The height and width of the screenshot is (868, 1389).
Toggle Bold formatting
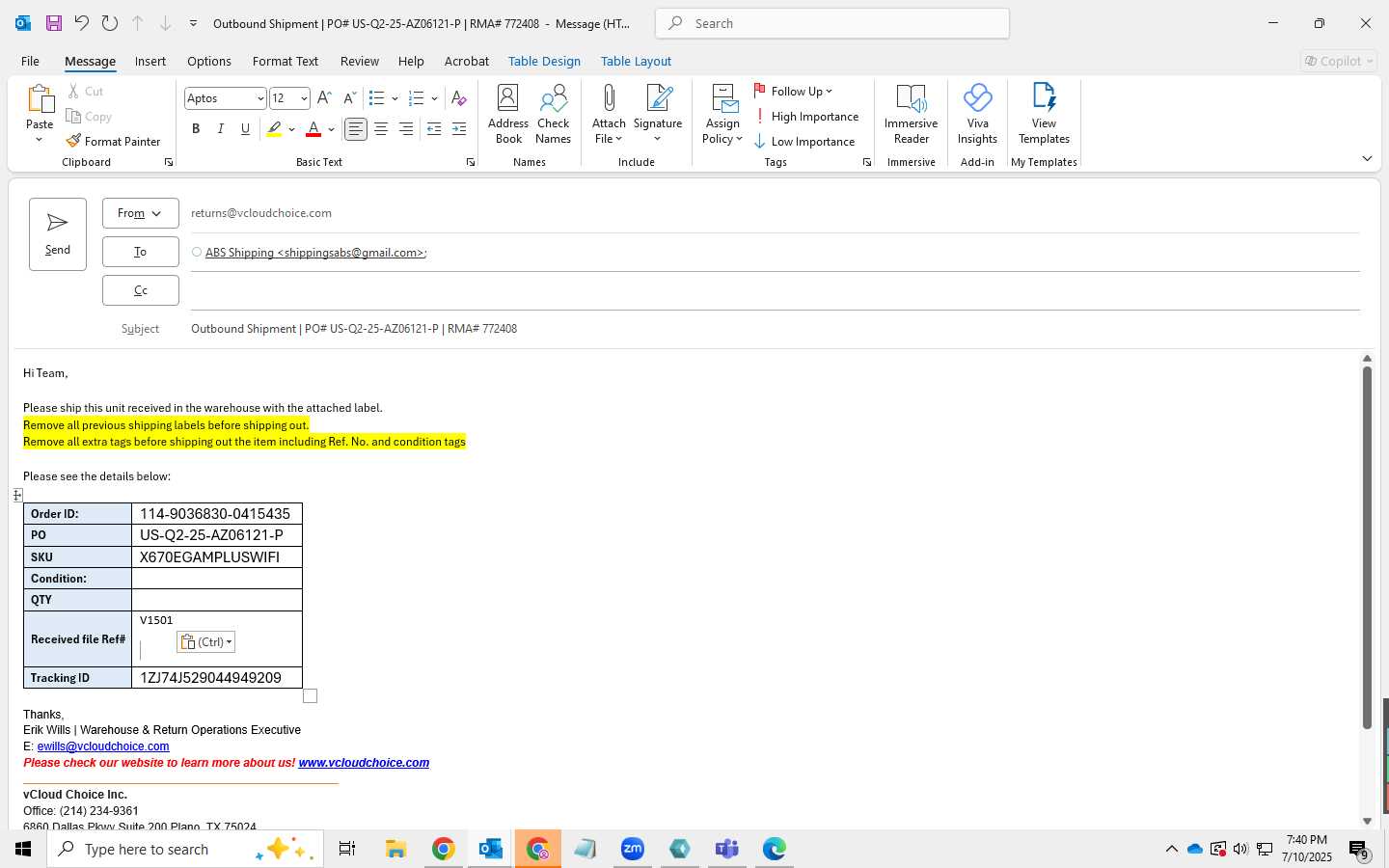click(196, 129)
